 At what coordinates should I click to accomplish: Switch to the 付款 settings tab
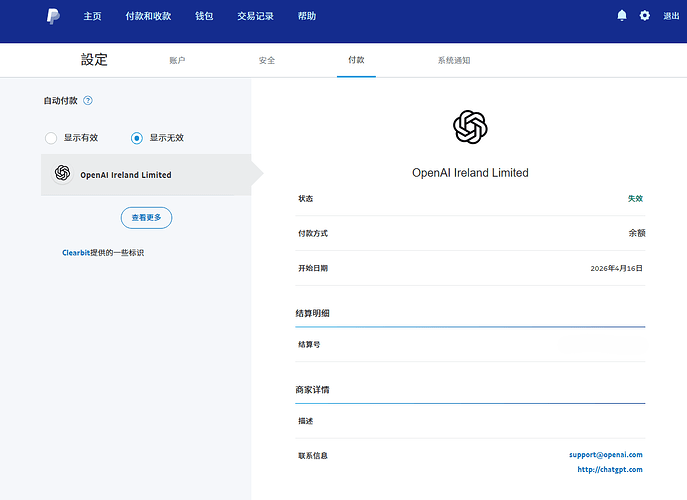coord(356,60)
